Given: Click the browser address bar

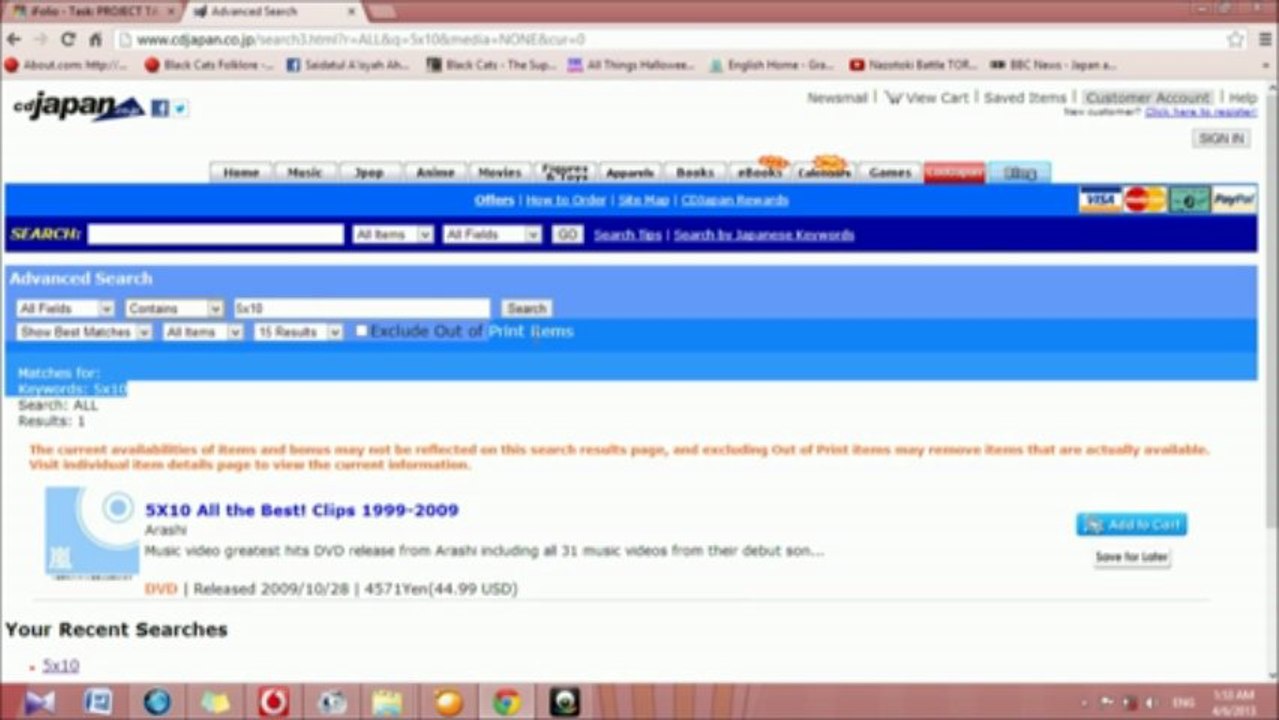Looking at the screenshot, I should 670,40.
